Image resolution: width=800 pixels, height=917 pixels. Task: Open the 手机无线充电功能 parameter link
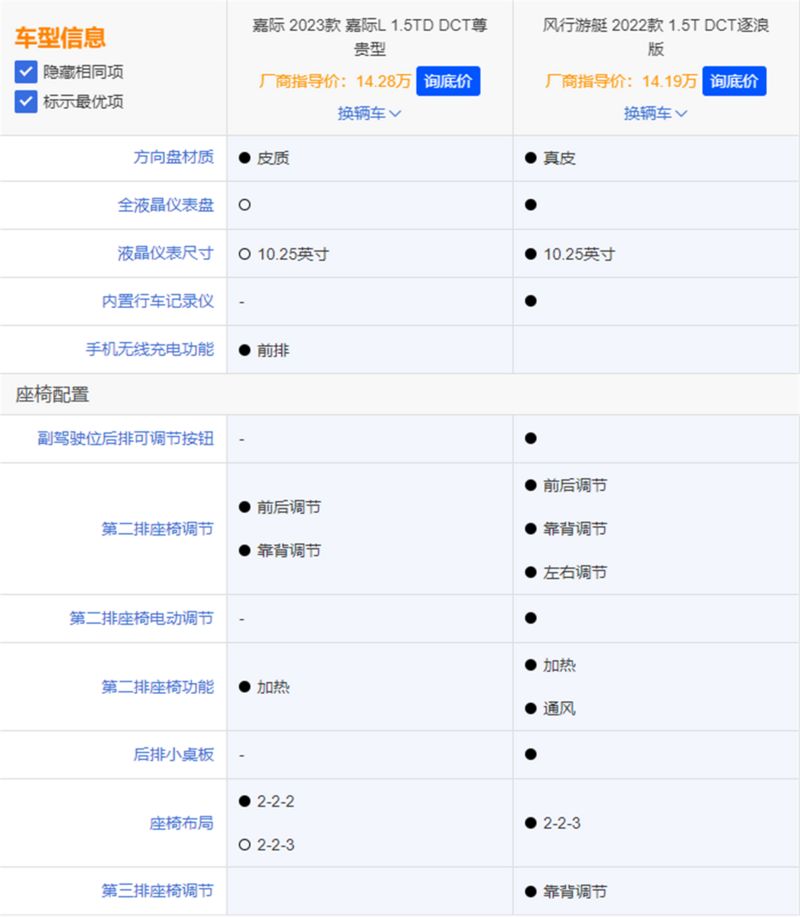(x=150, y=349)
